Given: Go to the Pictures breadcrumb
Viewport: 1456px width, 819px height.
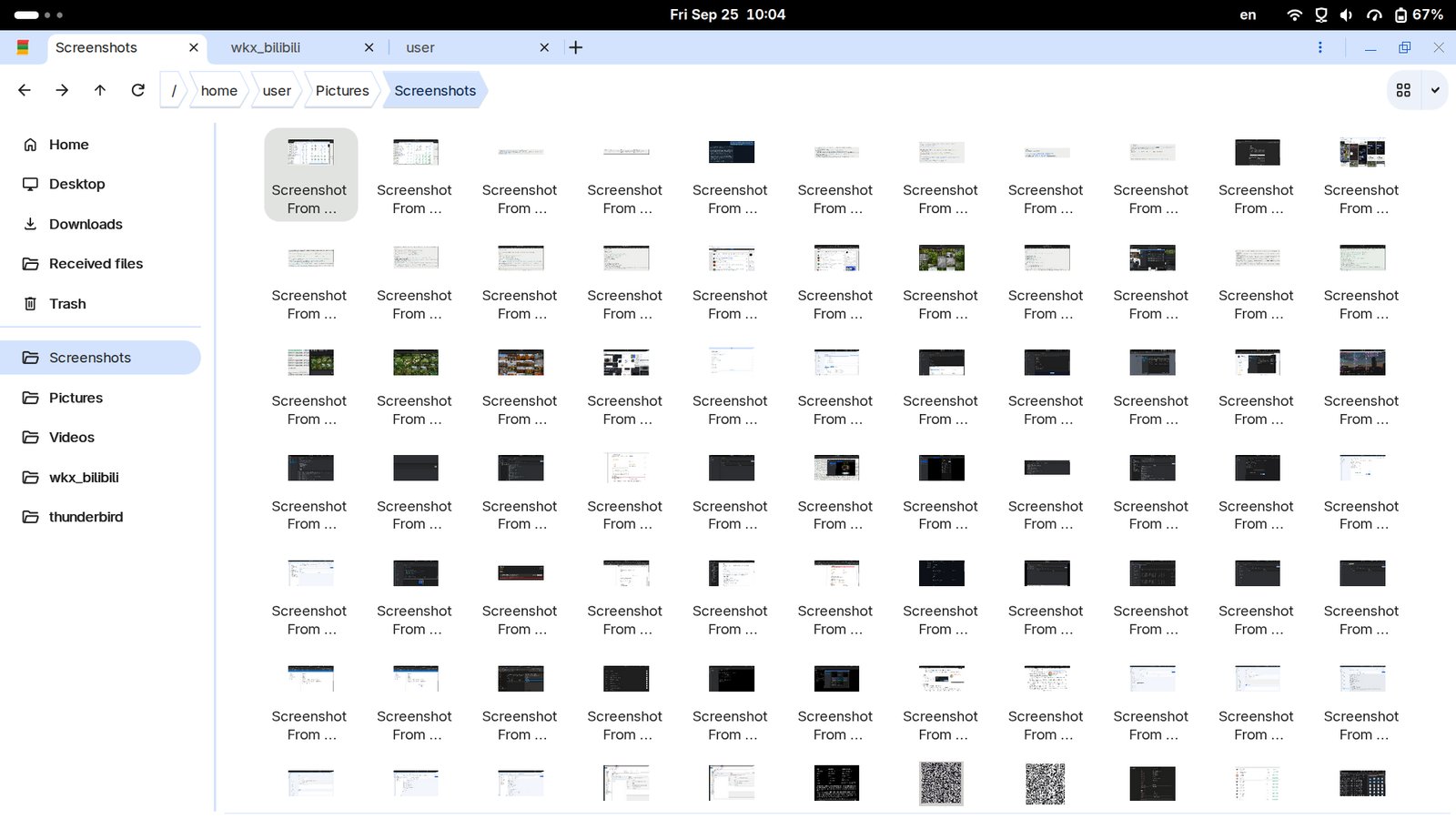Looking at the screenshot, I should pyautogui.click(x=342, y=90).
